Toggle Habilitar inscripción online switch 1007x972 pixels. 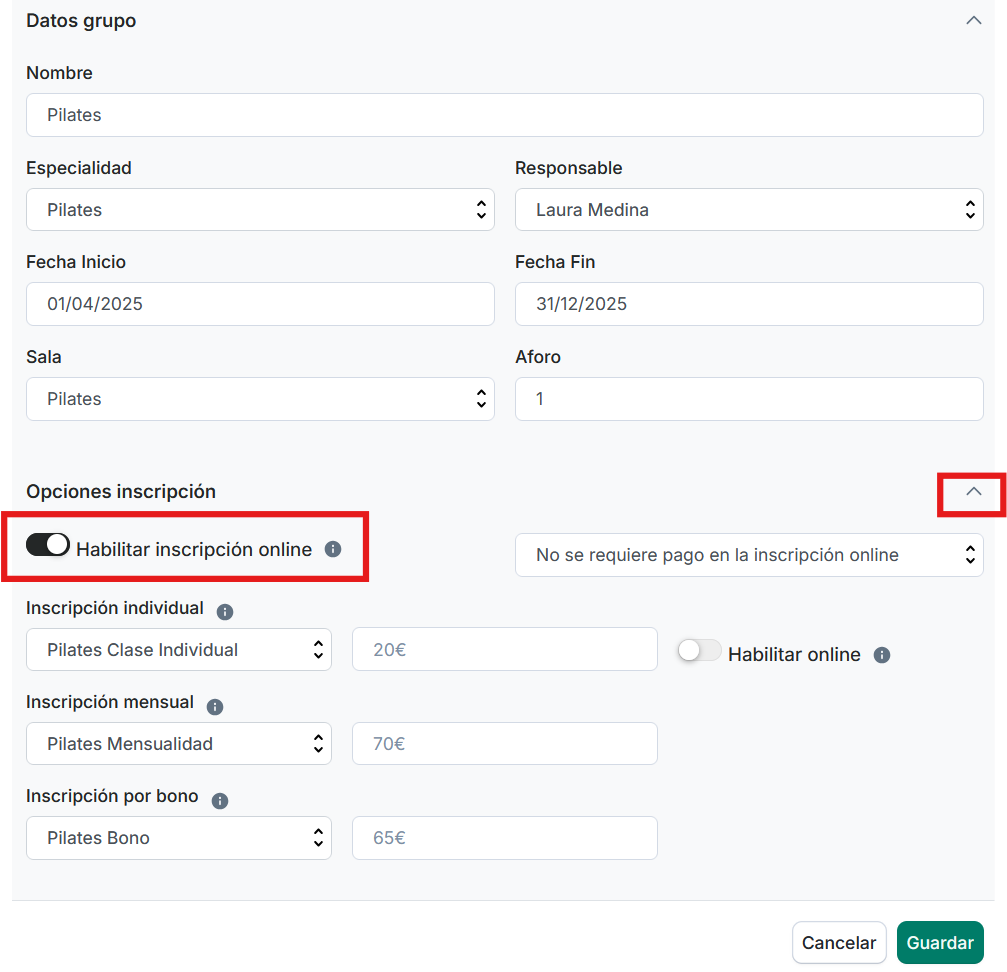tap(48, 545)
